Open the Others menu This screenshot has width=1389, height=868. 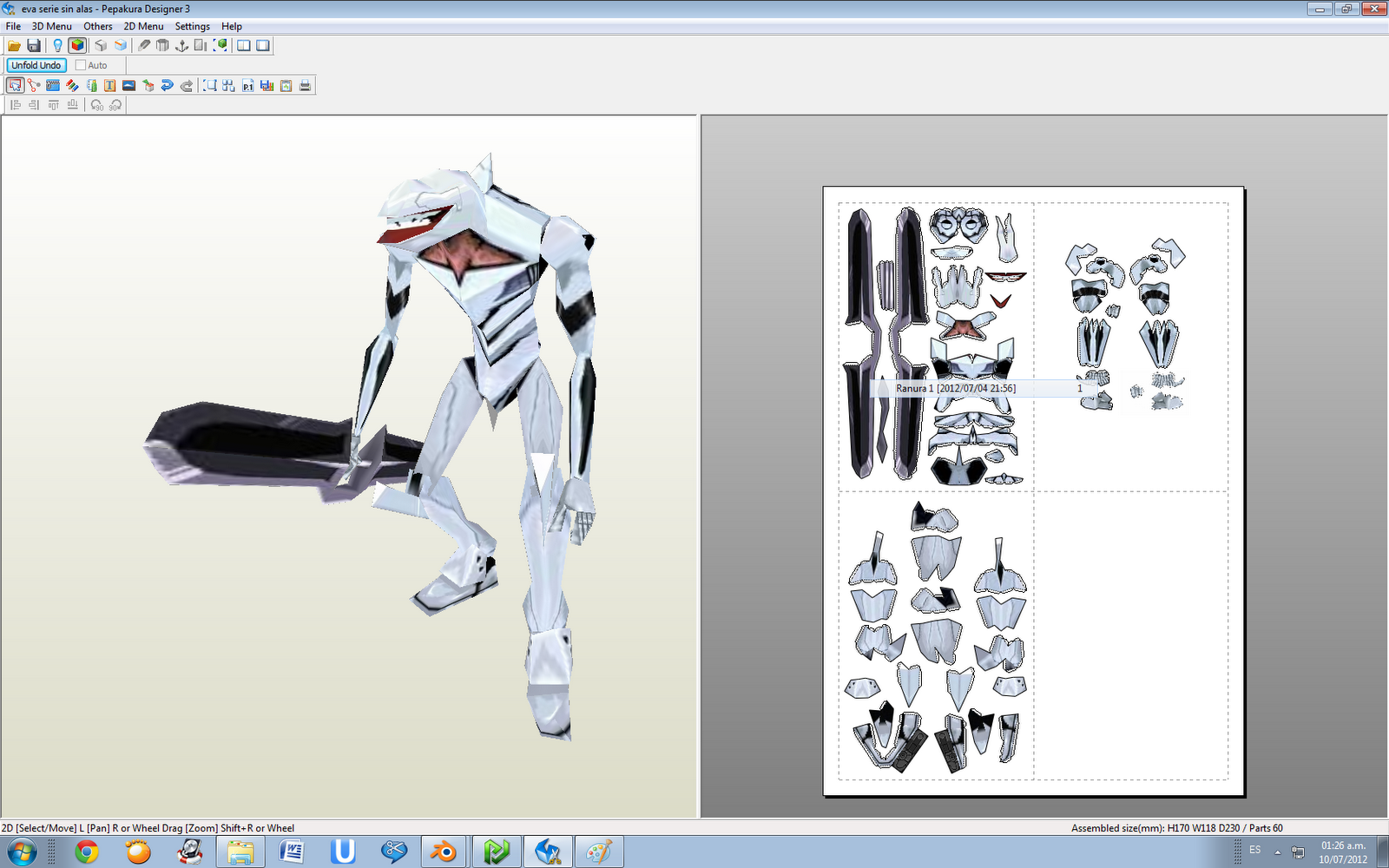tap(98, 26)
